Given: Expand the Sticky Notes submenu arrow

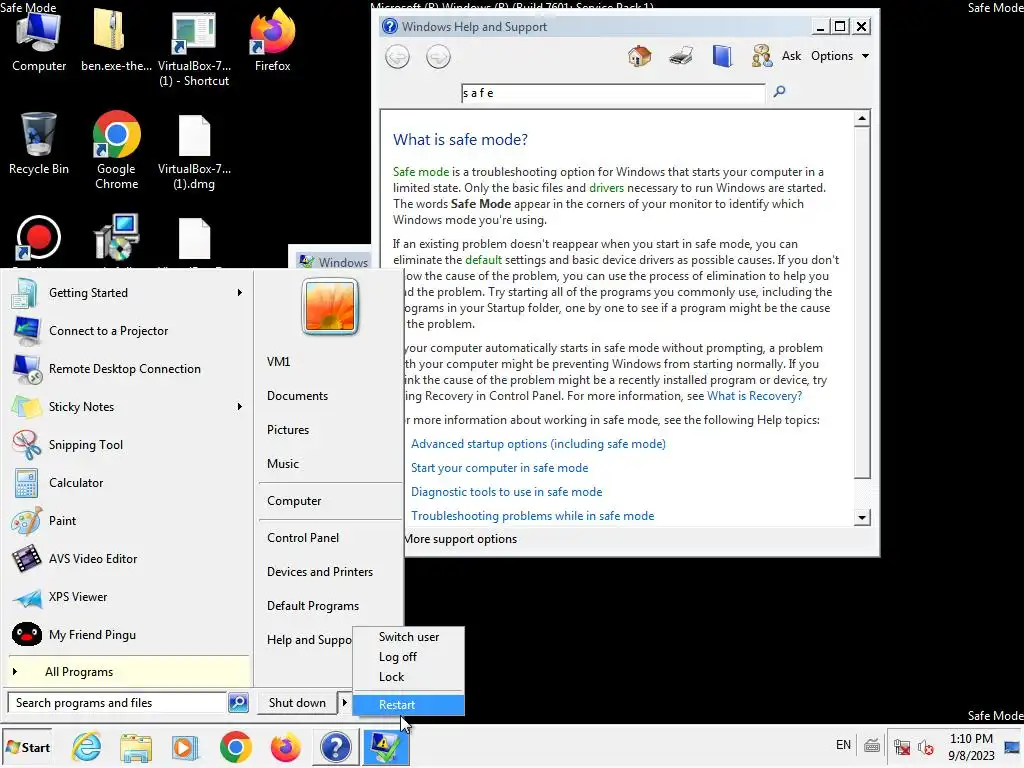Looking at the screenshot, I should click(x=240, y=406).
